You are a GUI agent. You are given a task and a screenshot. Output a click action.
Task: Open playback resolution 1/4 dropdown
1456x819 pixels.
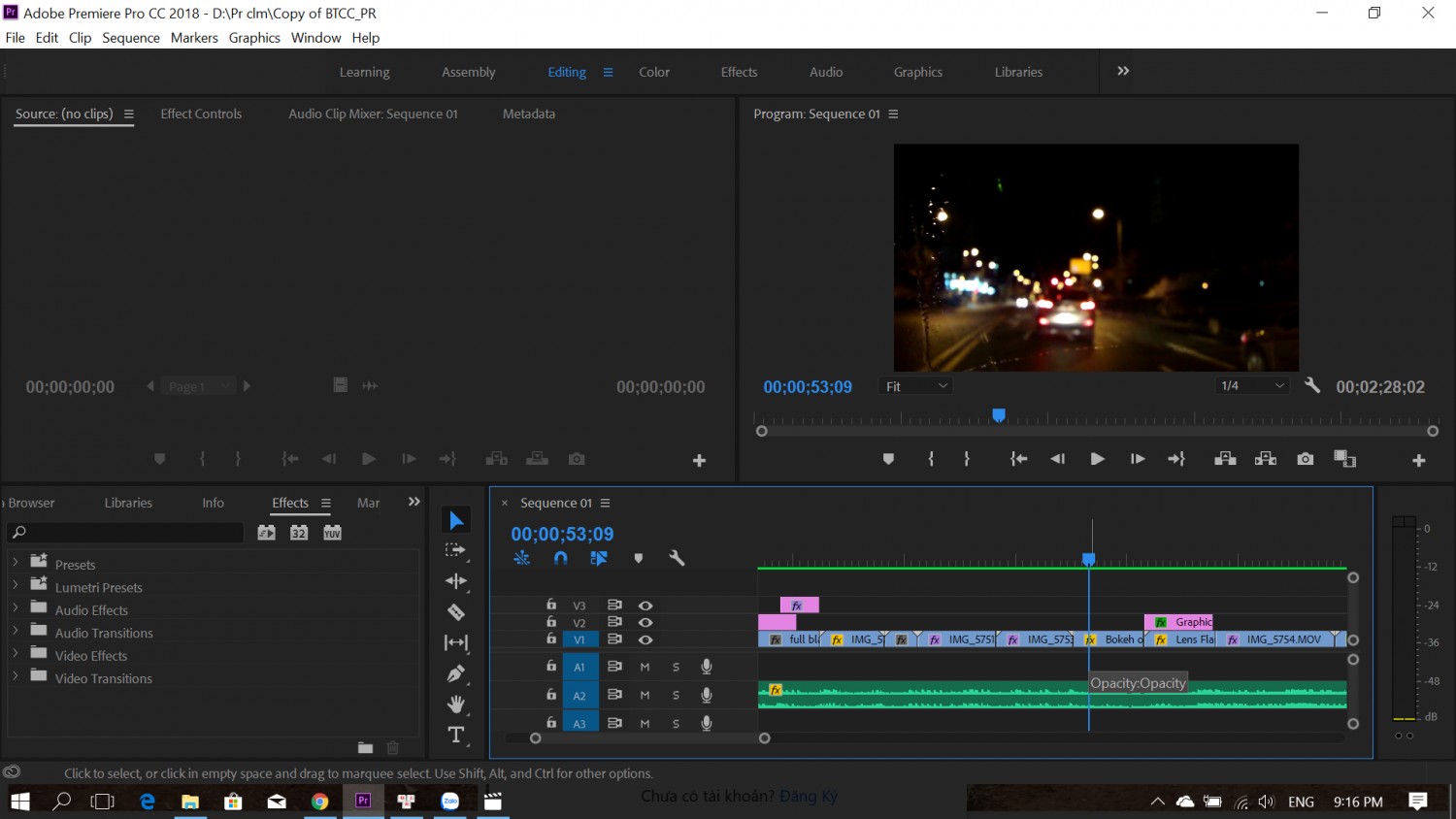(x=1252, y=386)
